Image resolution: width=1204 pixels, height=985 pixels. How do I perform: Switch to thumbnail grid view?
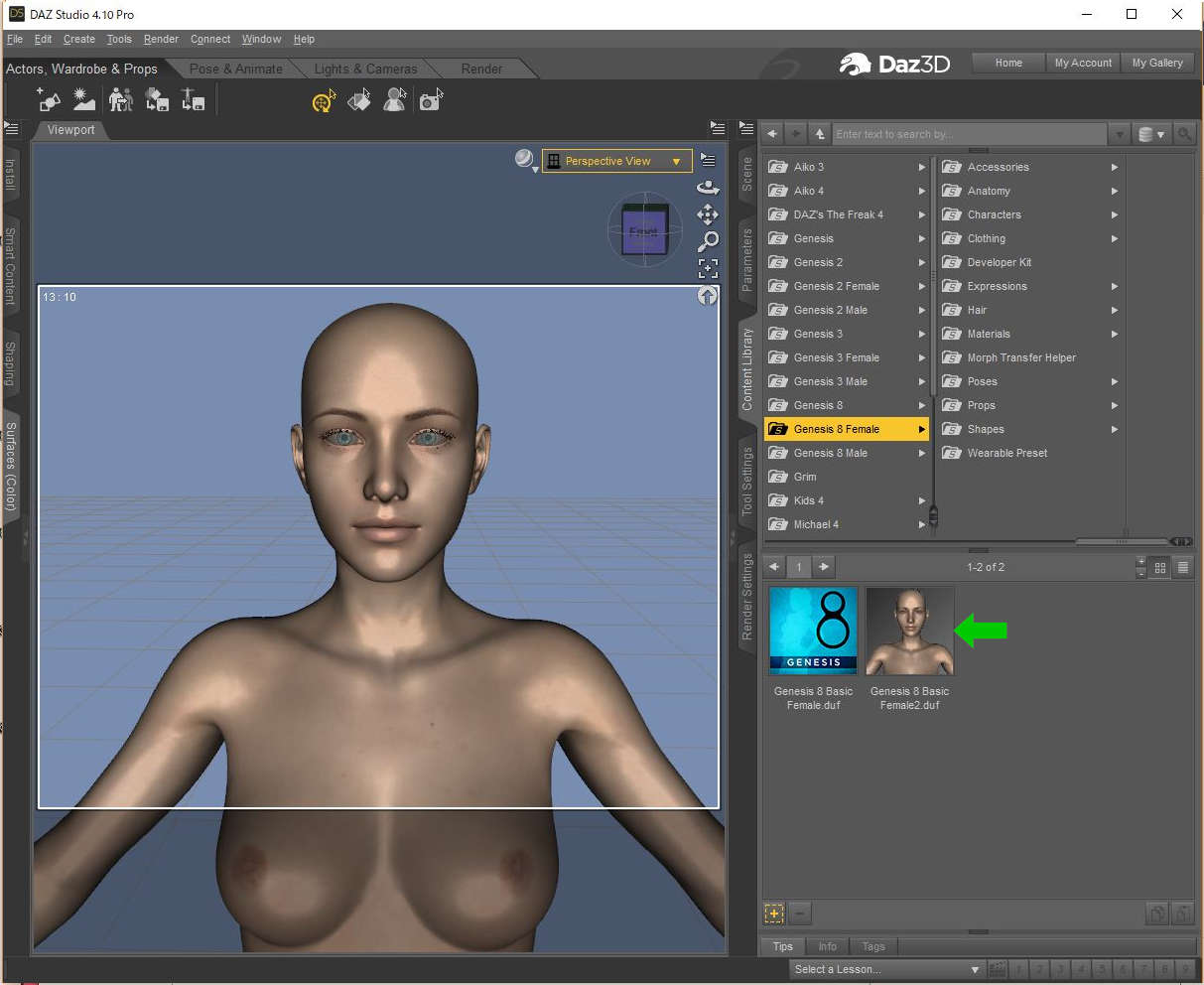pyautogui.click(x=1160, y=568)
